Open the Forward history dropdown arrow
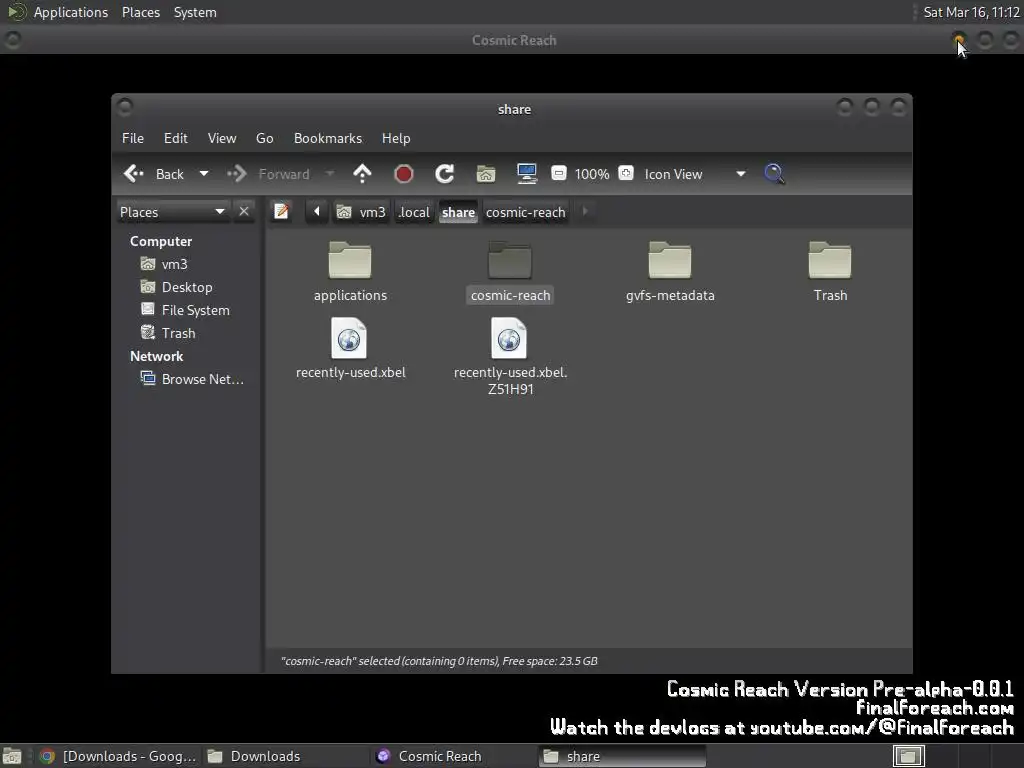The width and height of the screenshot is (1024, 768). tap(330, 174)
